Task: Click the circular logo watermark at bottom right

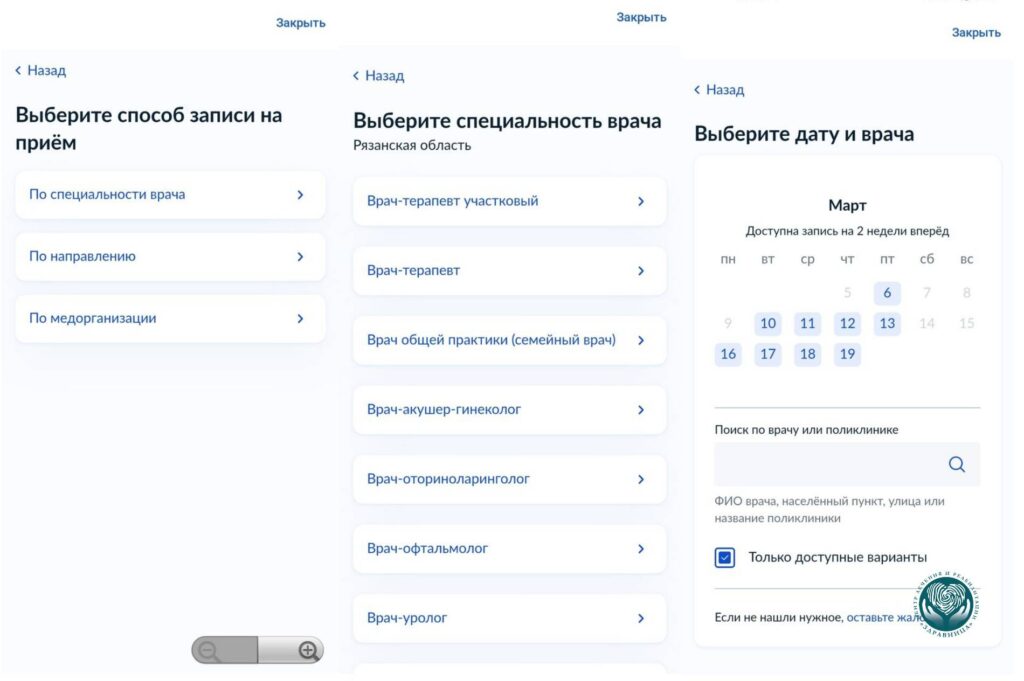Action: 944,604
